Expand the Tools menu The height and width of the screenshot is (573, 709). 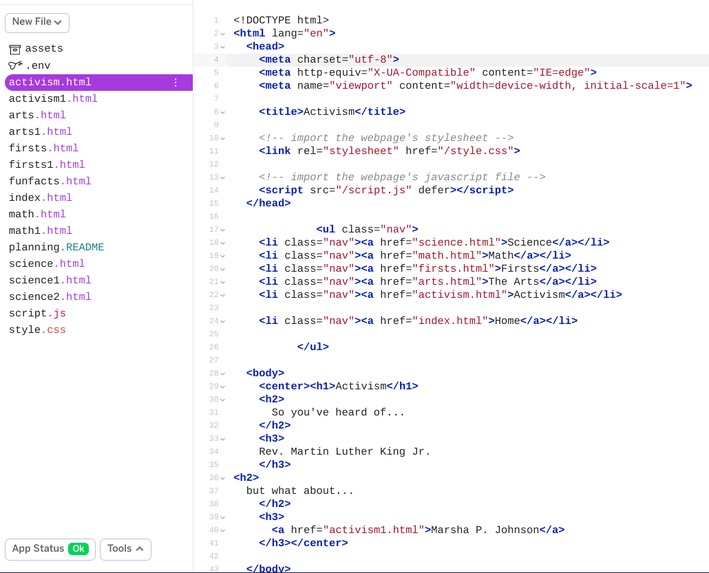tap(125, 549)
